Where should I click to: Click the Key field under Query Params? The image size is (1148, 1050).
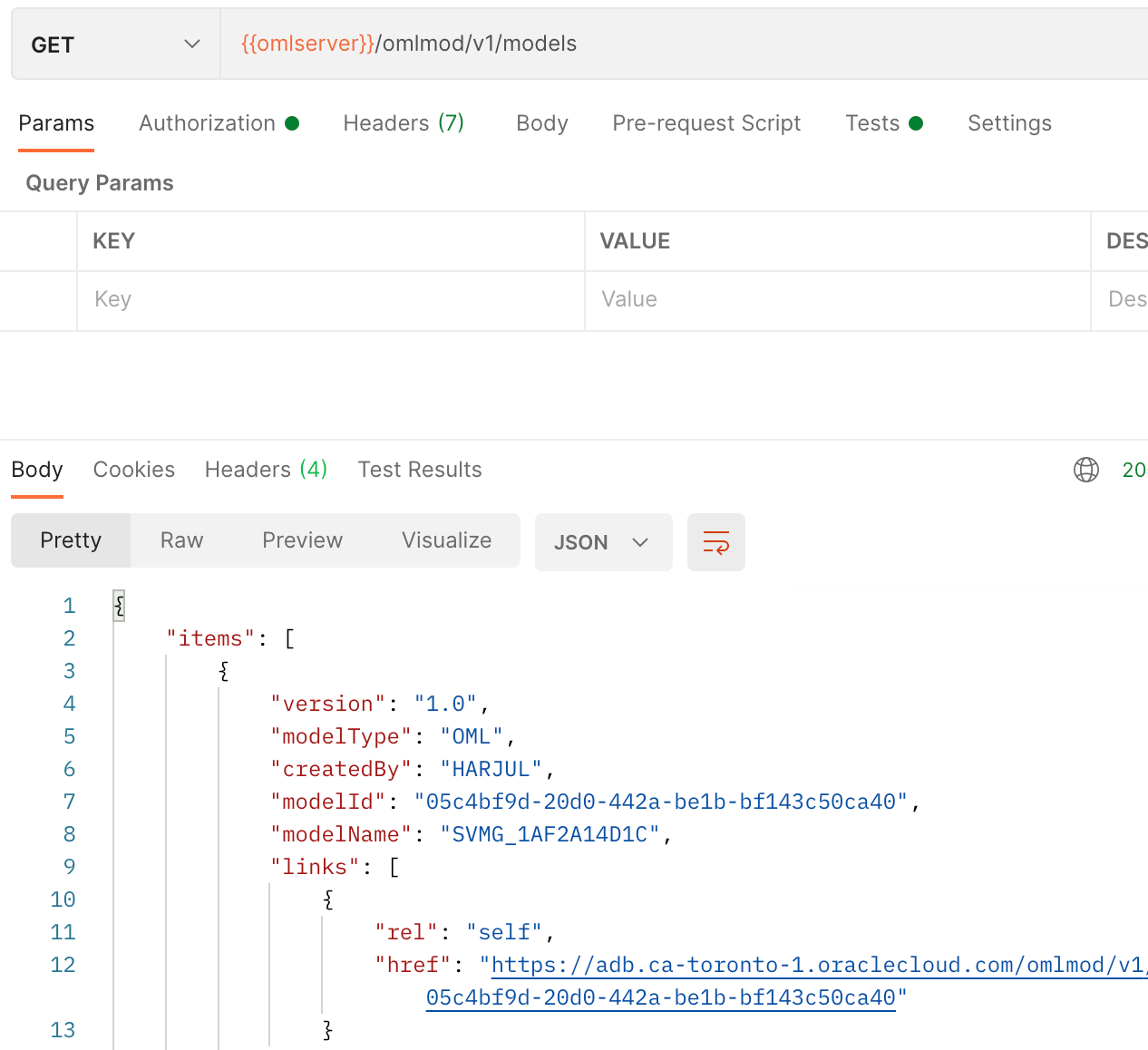[x=272, y=299]
